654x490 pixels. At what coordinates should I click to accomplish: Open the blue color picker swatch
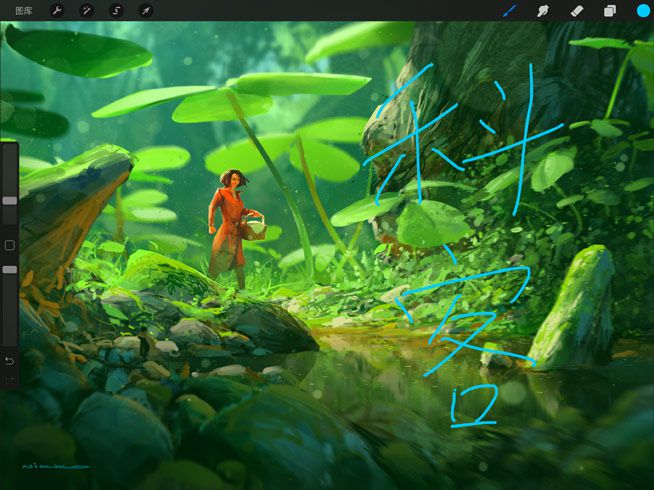[x=643, y=11]
